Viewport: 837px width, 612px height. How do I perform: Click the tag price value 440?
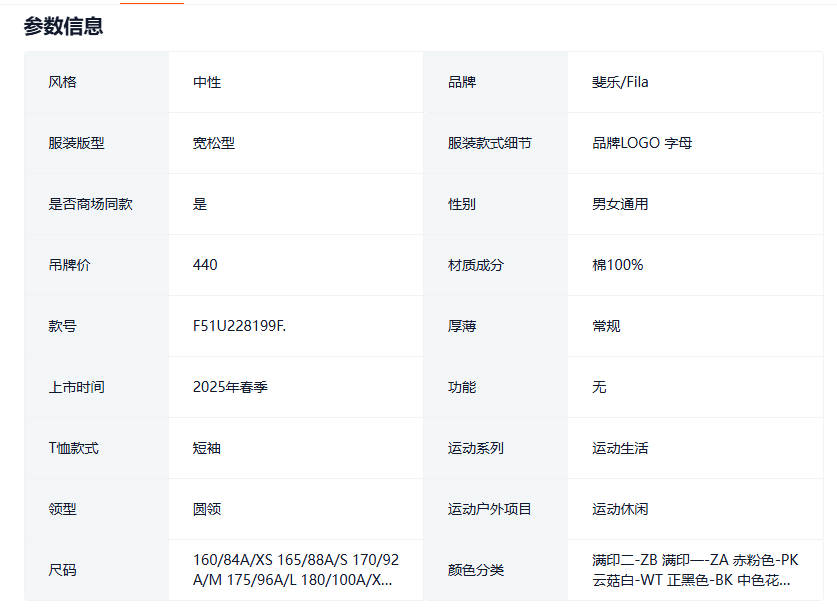click(x=205, y=265)
